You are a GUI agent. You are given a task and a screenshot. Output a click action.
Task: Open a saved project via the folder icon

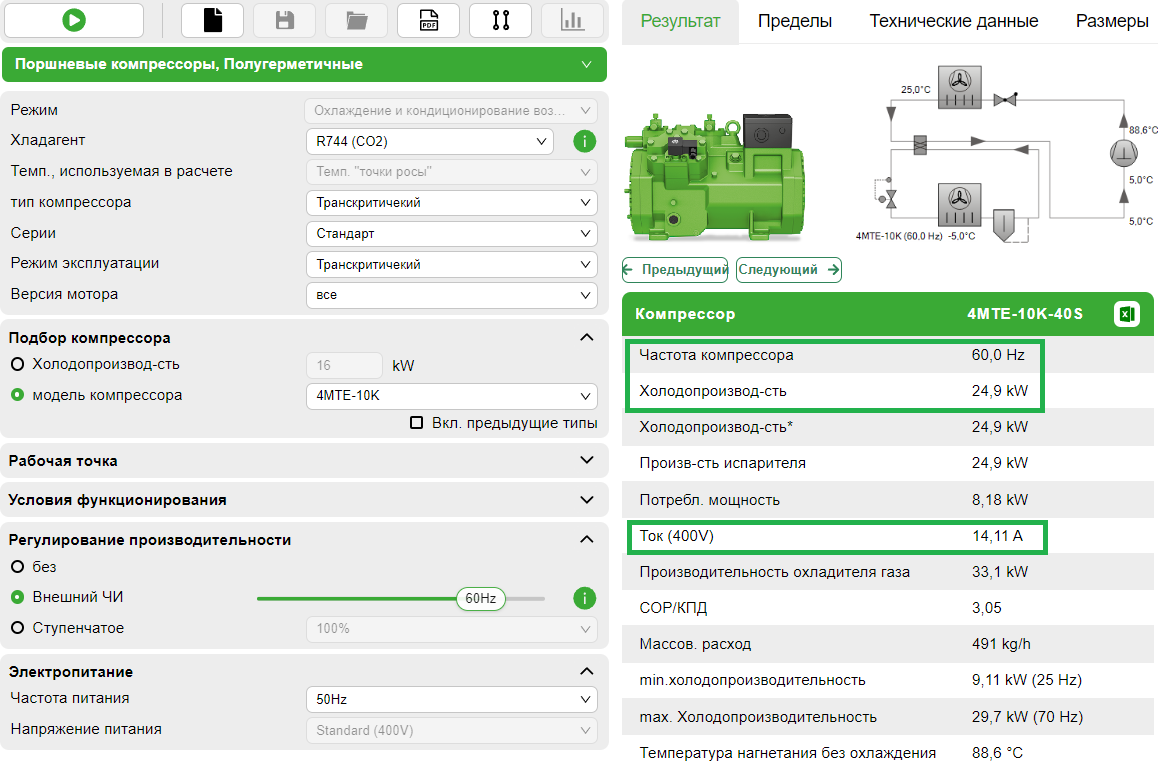coord(356,19)
